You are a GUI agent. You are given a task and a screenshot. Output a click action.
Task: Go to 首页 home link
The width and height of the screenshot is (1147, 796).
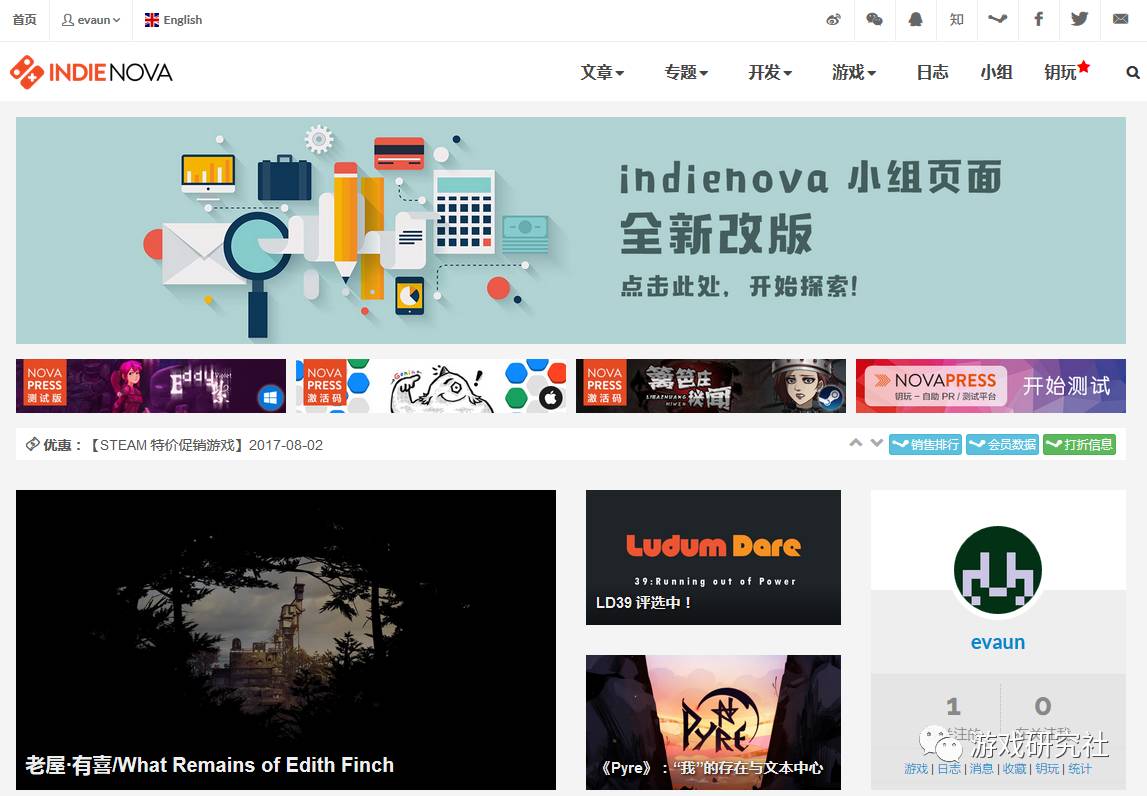click(x=25, y=20)
